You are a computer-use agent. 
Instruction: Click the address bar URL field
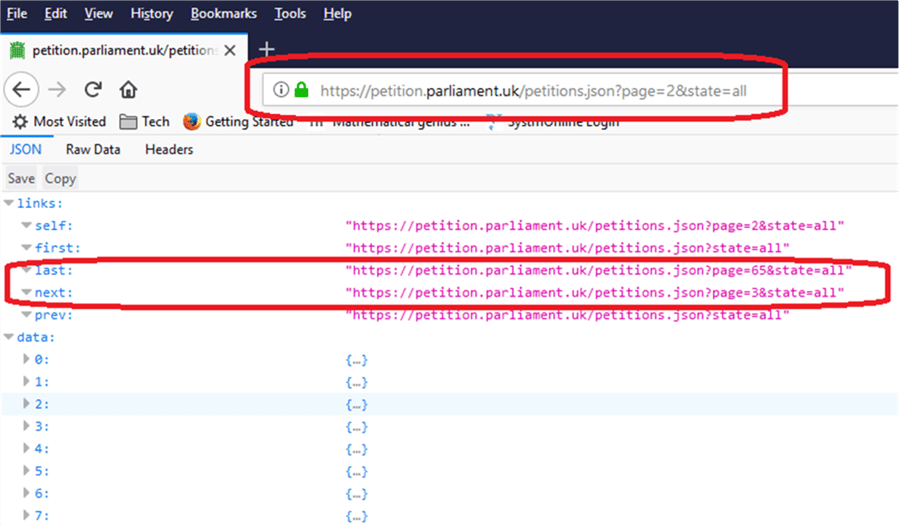click(533, 91)
